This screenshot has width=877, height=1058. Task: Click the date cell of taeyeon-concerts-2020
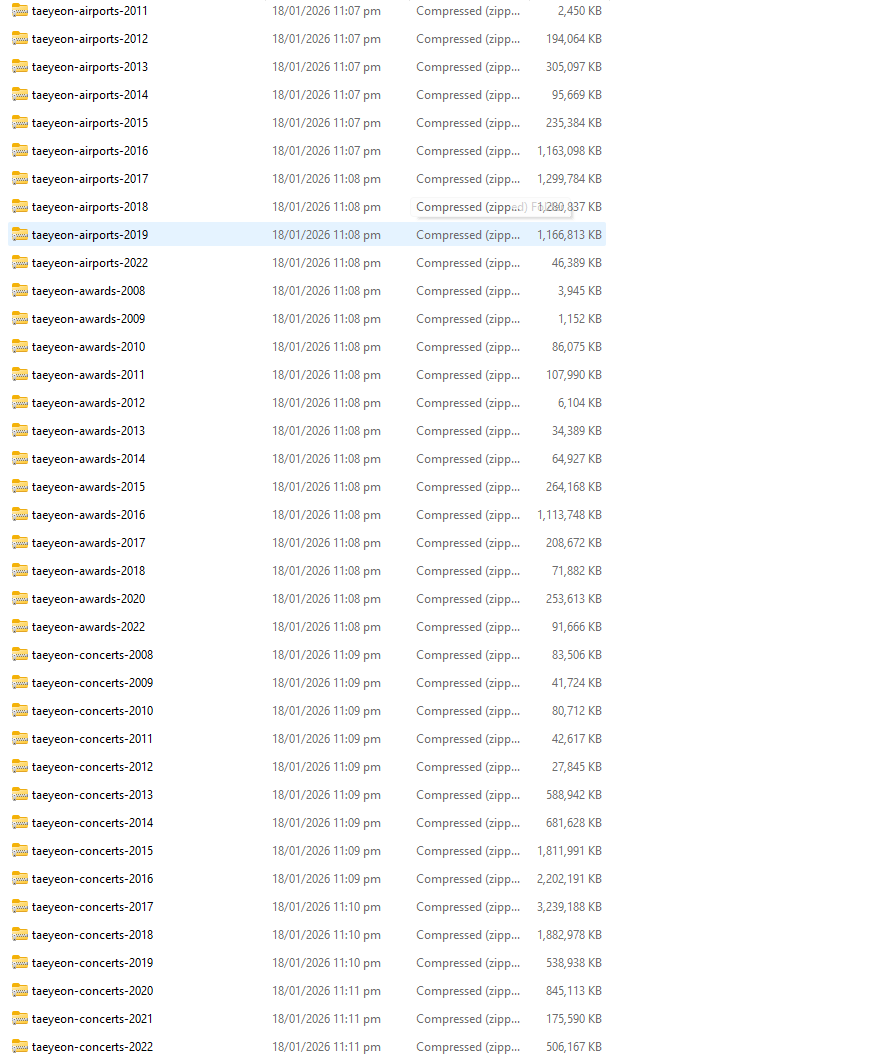(327, 991)
